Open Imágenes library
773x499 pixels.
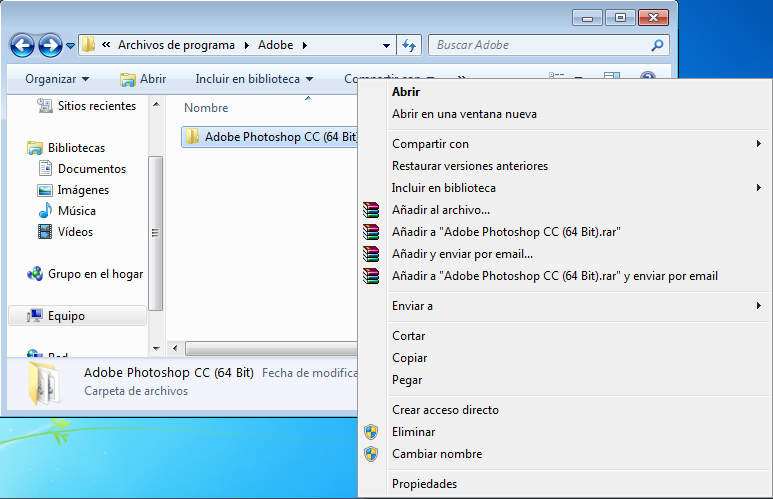[x=73, y=190]
